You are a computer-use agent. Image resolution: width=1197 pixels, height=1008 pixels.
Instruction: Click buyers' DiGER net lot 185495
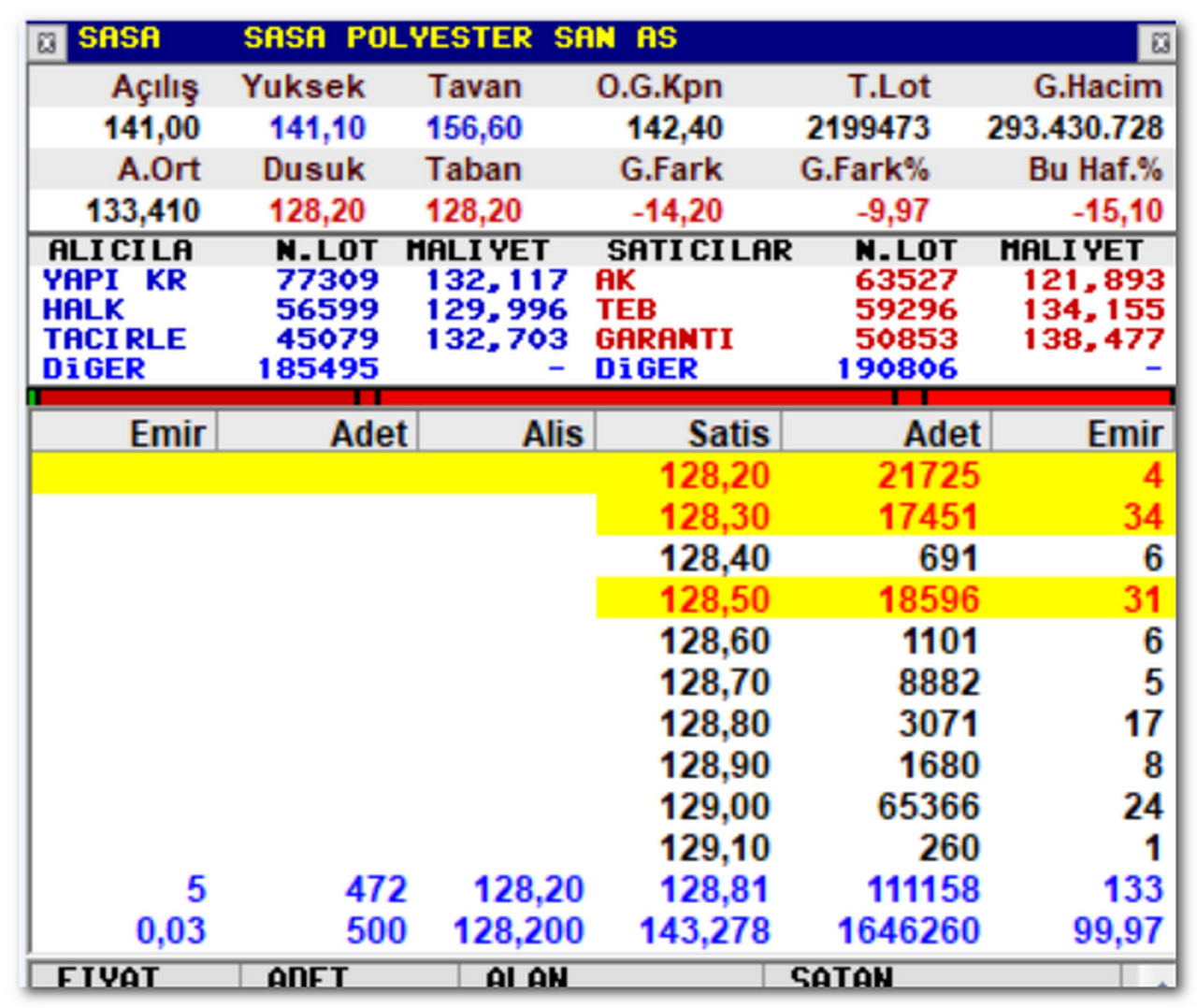tap(318, 368)
